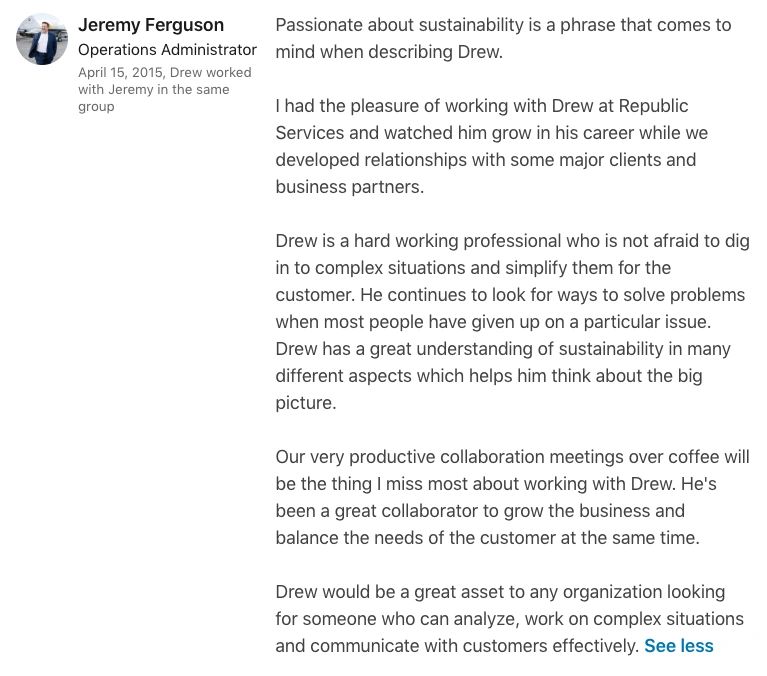Click "with Jeremy in the same" subtitle line
767x676 pixels.
pos(154,90)
